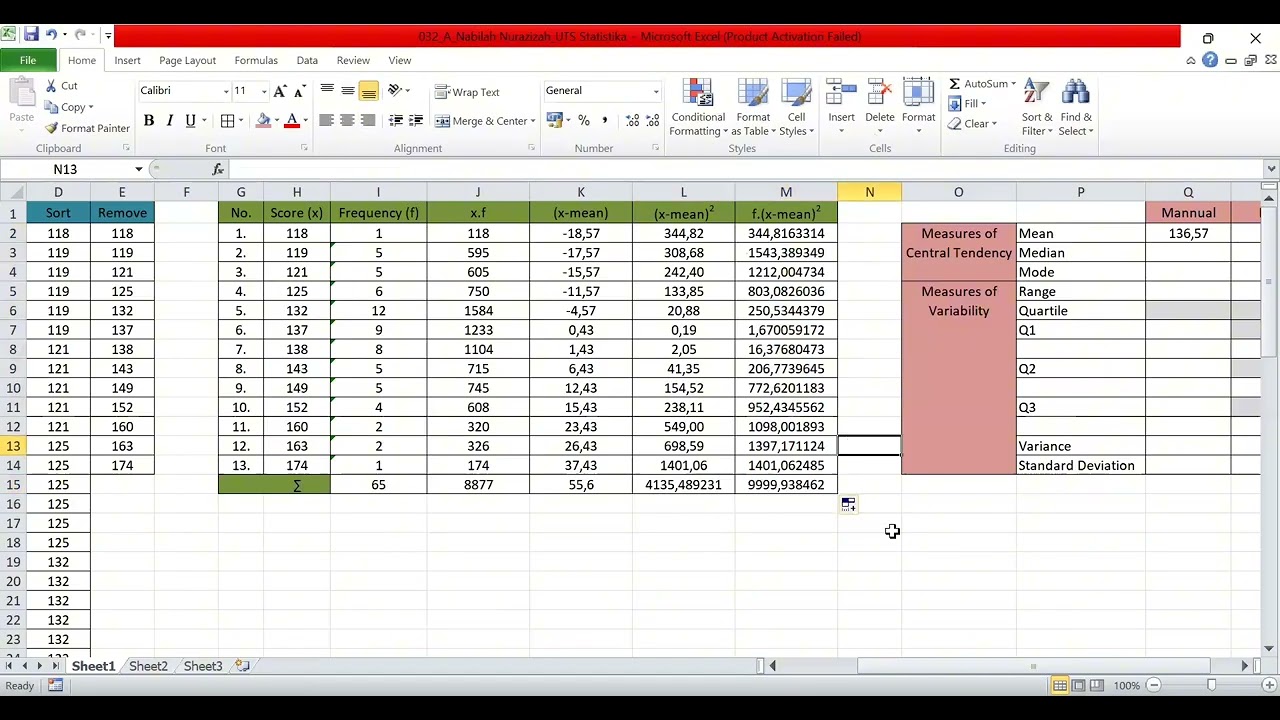Open the Name Box dropdown arrow
Viewport: 1280px width, 720px height.
(x=139, y=169)
